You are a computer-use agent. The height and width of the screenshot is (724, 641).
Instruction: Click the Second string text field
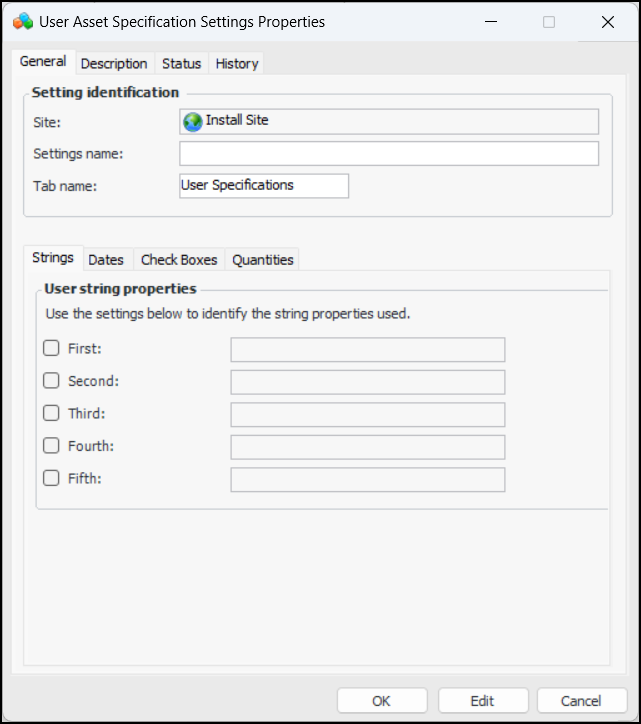[368, 382]
